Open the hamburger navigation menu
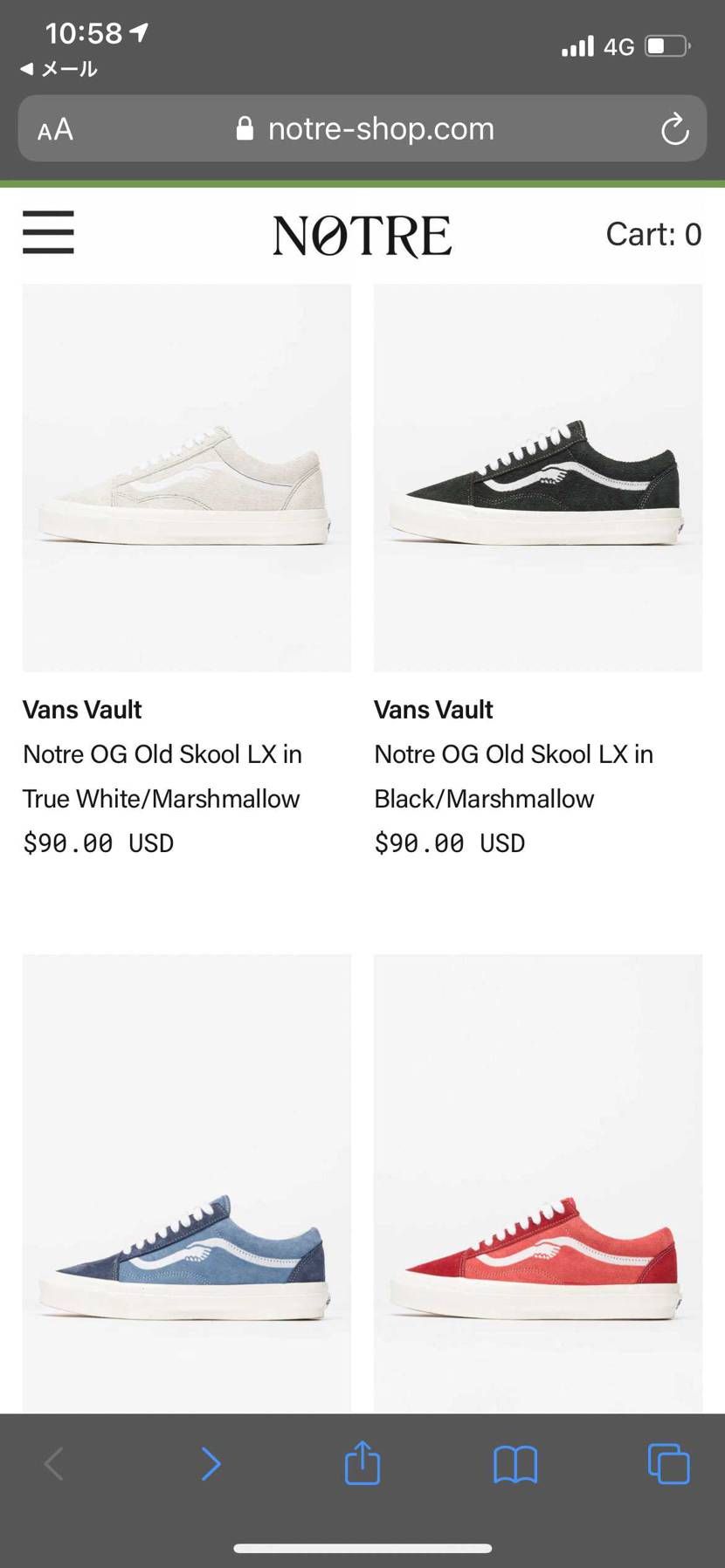725x1568 pixels. pos(48,232)
